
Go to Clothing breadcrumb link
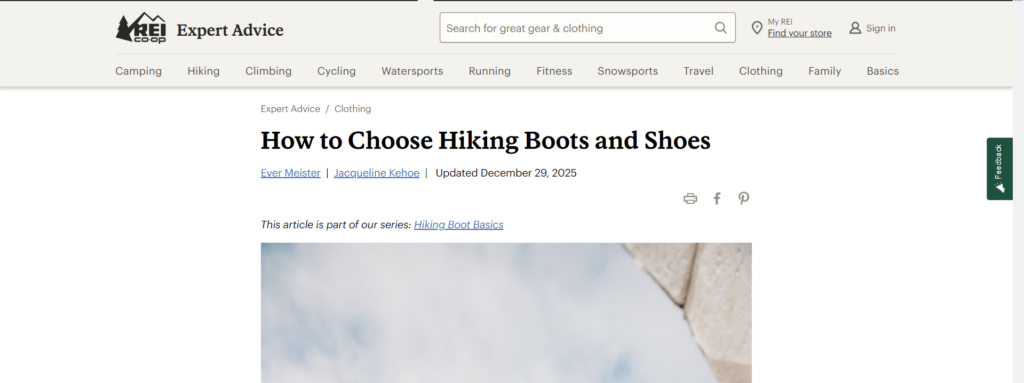353,109
